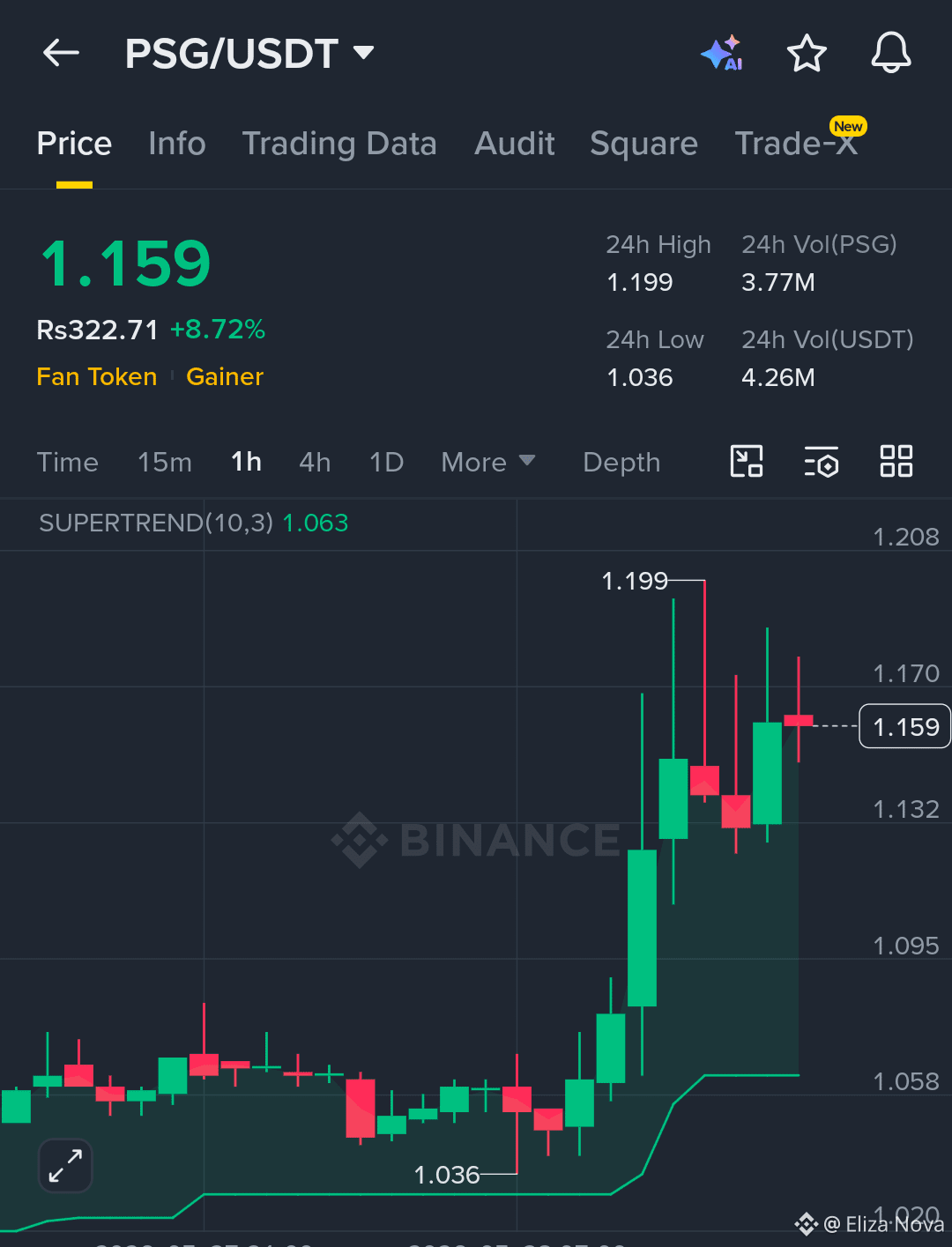This screenshot has height=1247, width=952.
Task: Switch to the Info tab
Action: tap(177, 144)
